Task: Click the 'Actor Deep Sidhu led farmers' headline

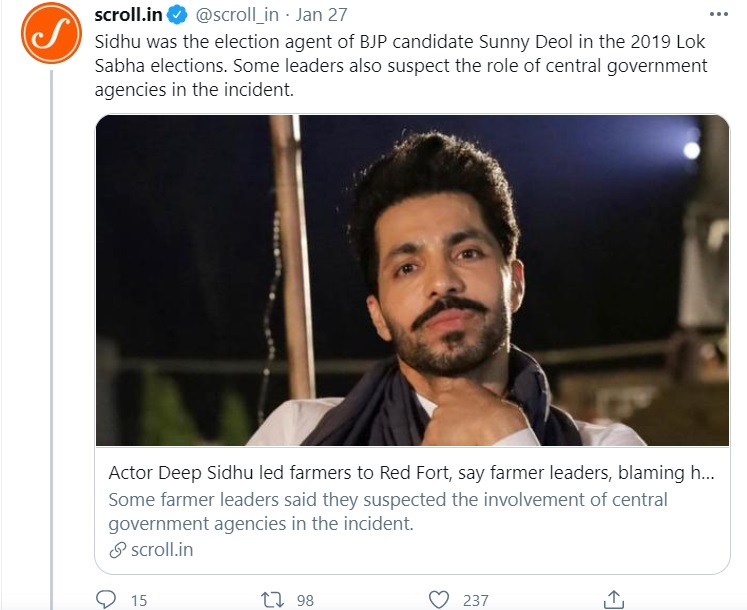Action: pyautogui.click(x=410, y=473)
